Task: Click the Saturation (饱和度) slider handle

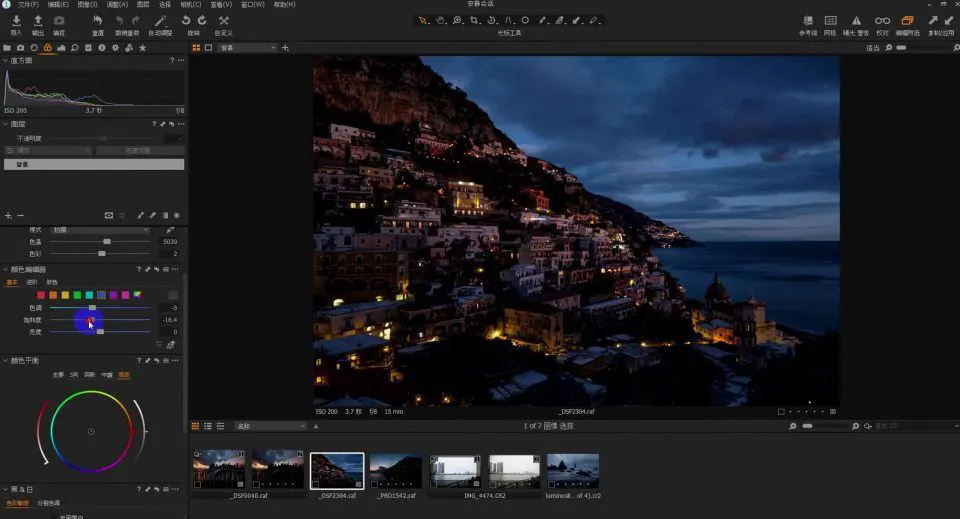Action: click(x=89, y=320)
